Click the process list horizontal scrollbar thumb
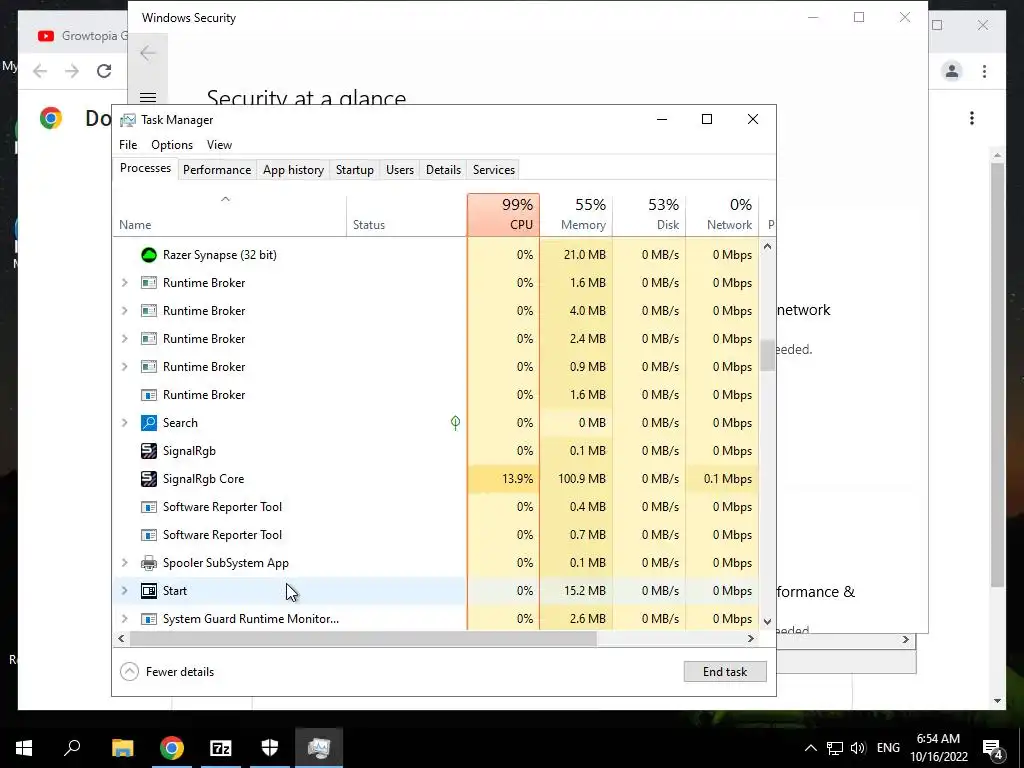 coord(363,639)
